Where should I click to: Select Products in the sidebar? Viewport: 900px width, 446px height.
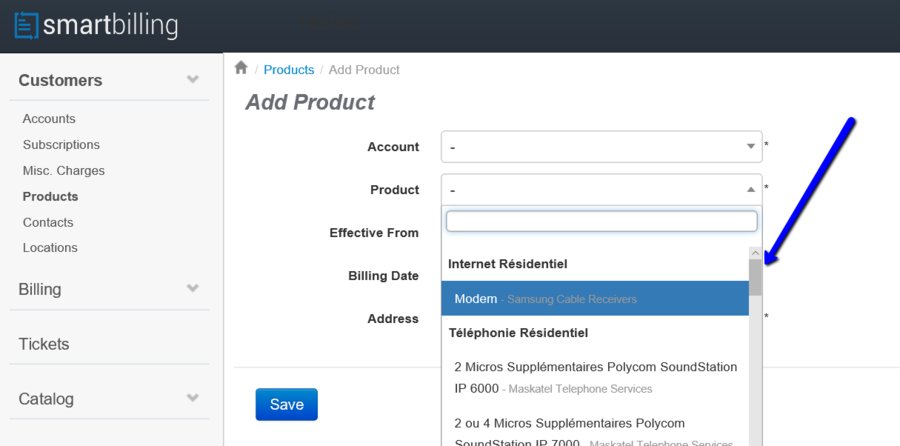51,196
